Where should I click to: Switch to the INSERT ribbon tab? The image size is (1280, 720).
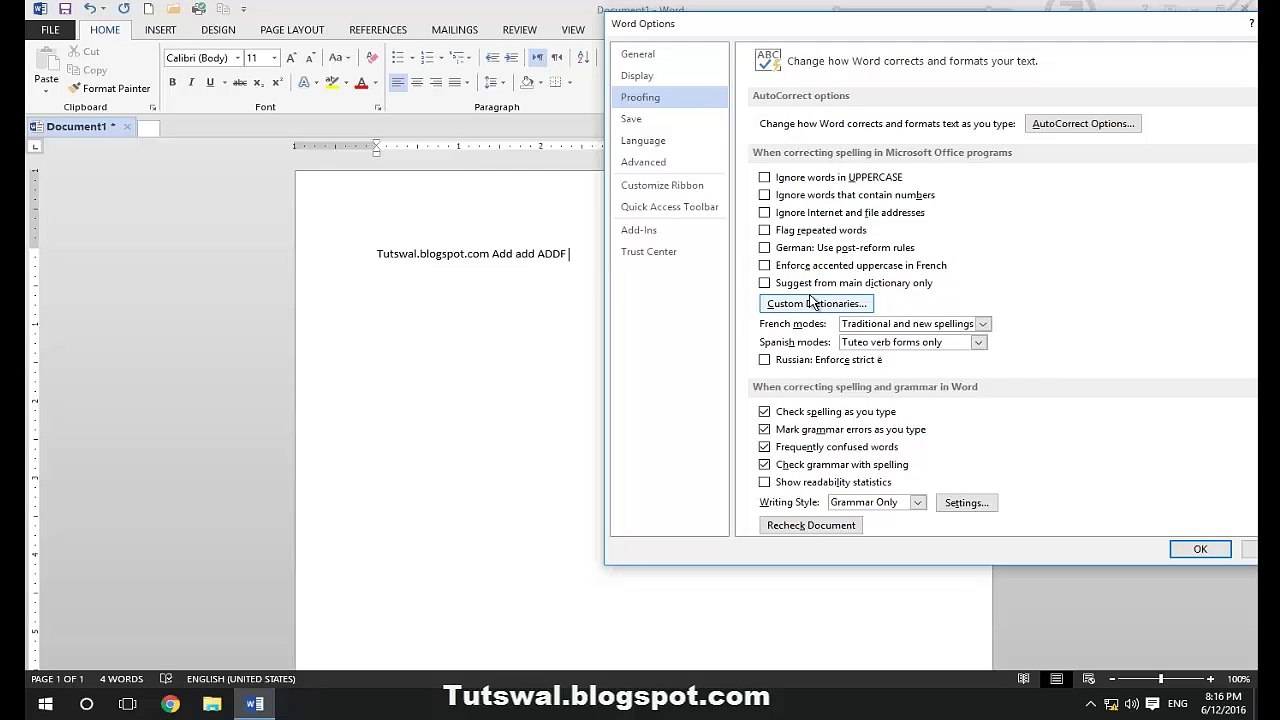160,30
